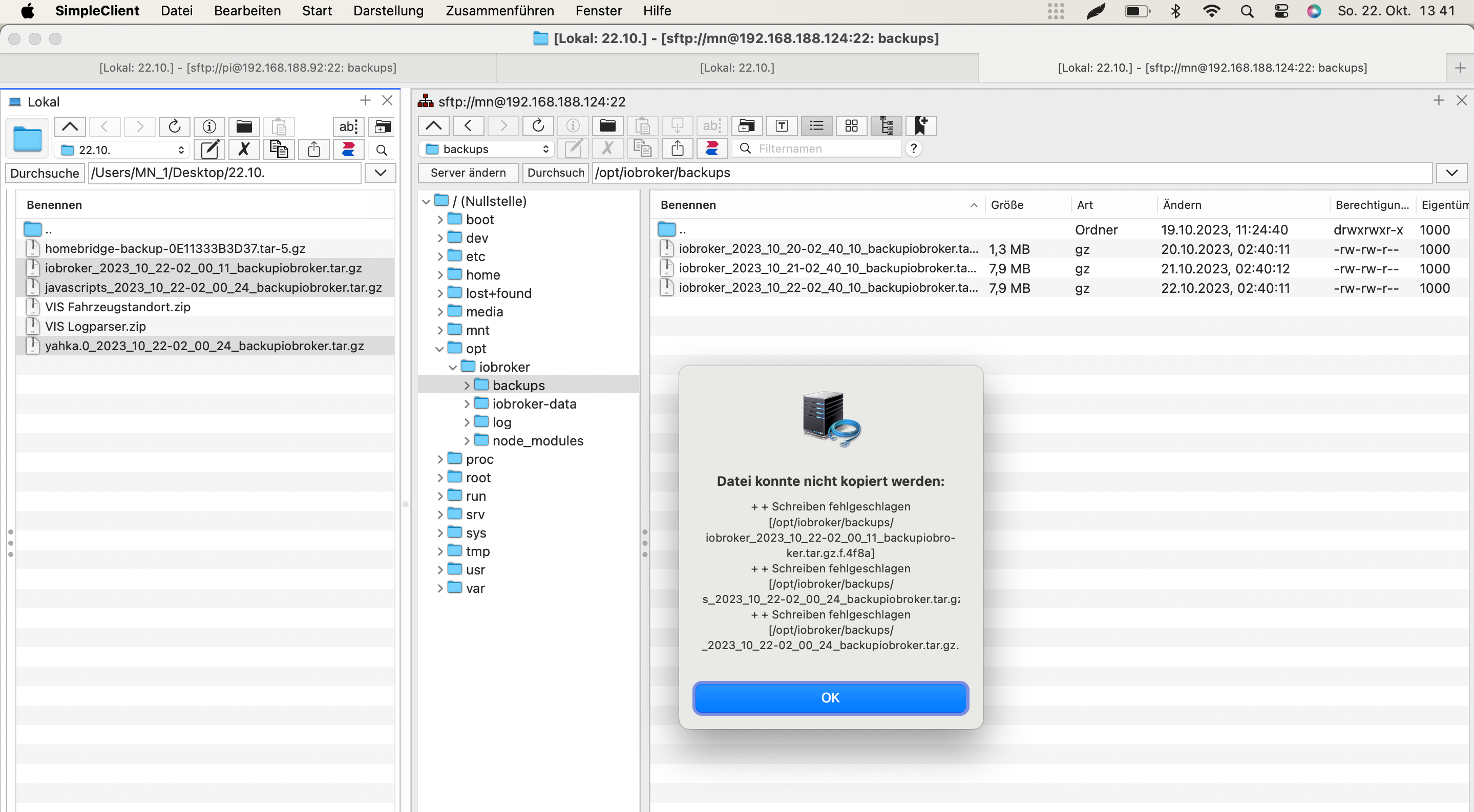
Task: Click the Filternamen search field
Action: 824,149
